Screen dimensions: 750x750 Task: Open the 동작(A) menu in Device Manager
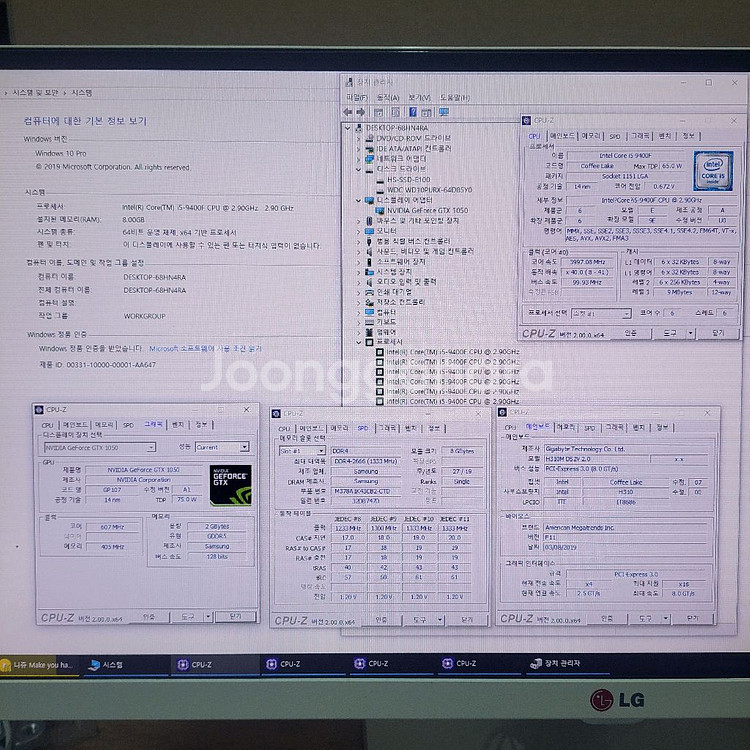[x=387, y=98]
